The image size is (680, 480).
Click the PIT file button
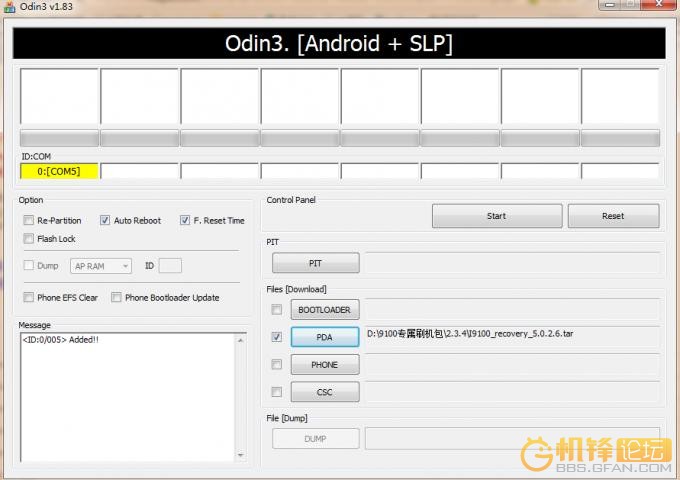click(x=316, y=263)
